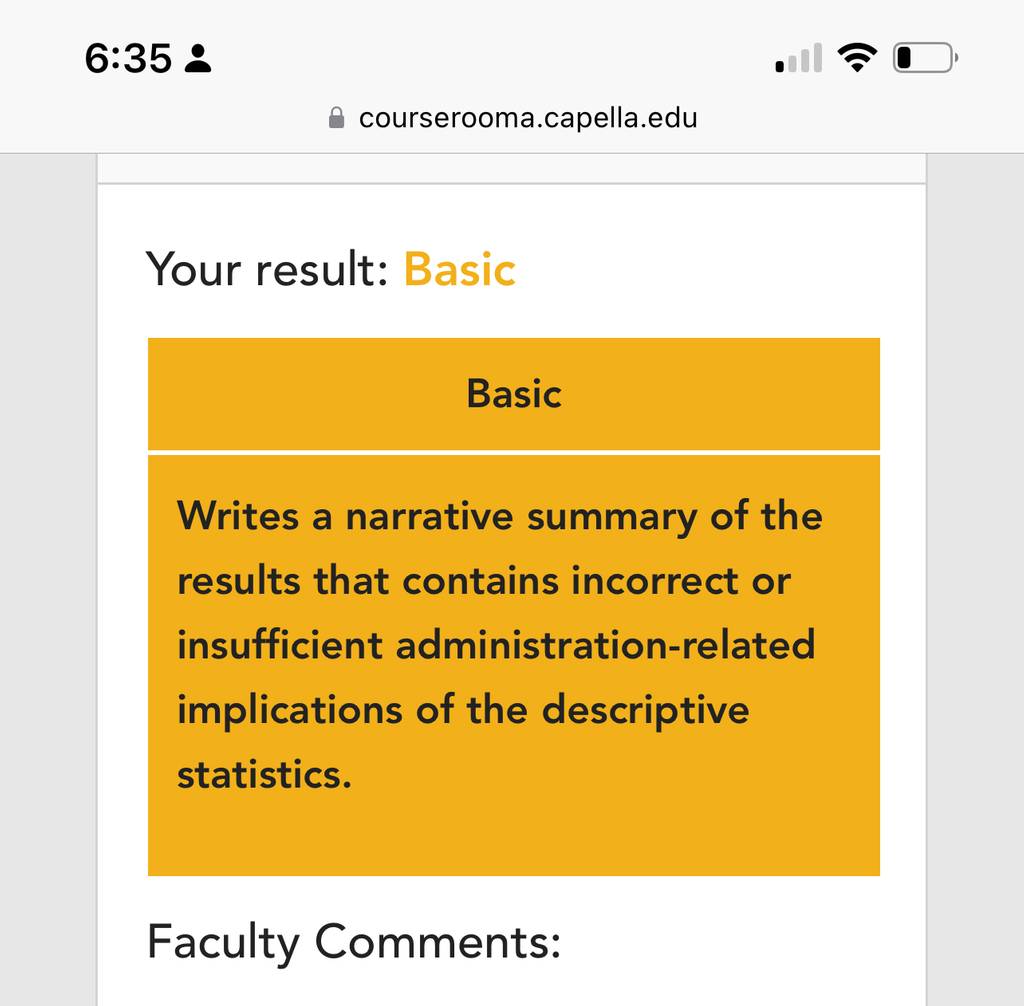Image resolution: width=1024 pixels, height=1006 pixels.
Task: Click the yellow Basic result text
Action: click(x=460, y=269)
